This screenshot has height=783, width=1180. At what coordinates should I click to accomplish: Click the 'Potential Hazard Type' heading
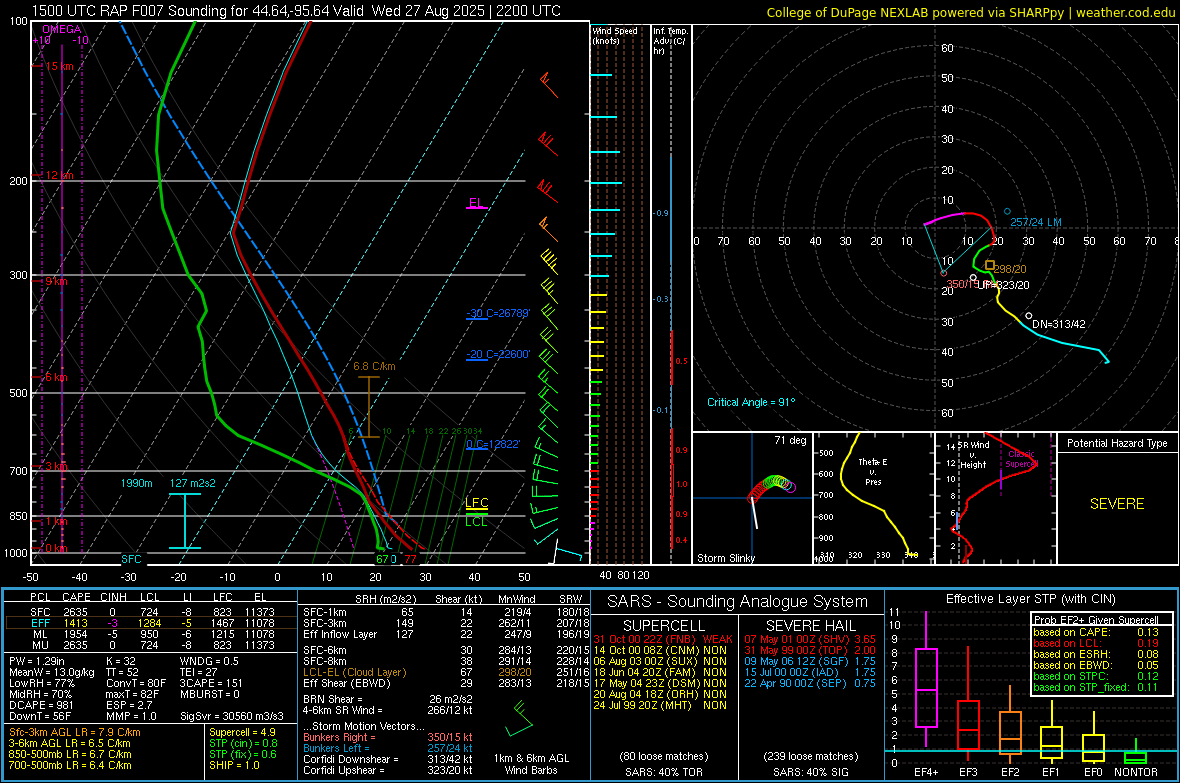pos(1117,443)
